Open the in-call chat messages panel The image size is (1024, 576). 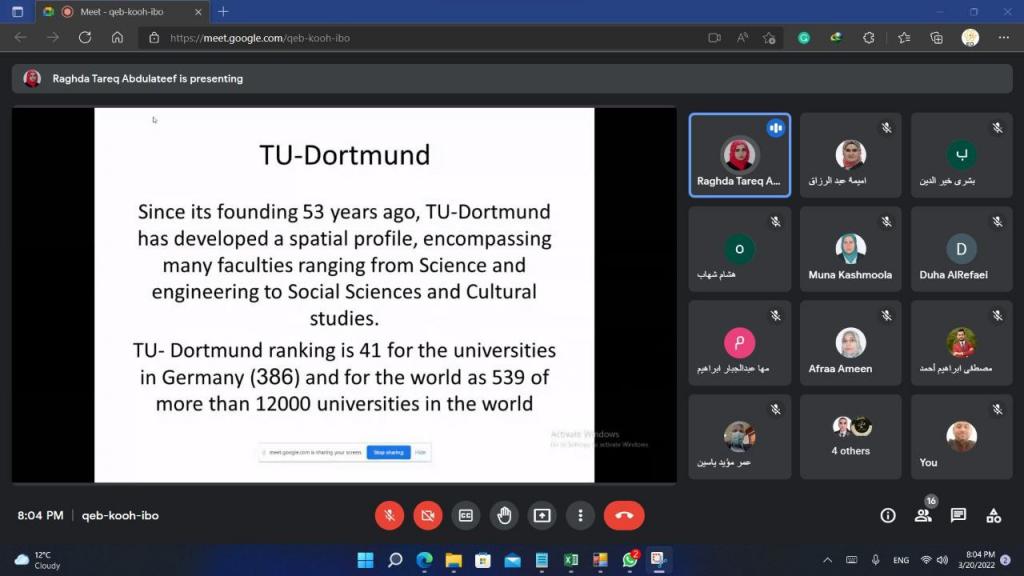pos(958,515)
